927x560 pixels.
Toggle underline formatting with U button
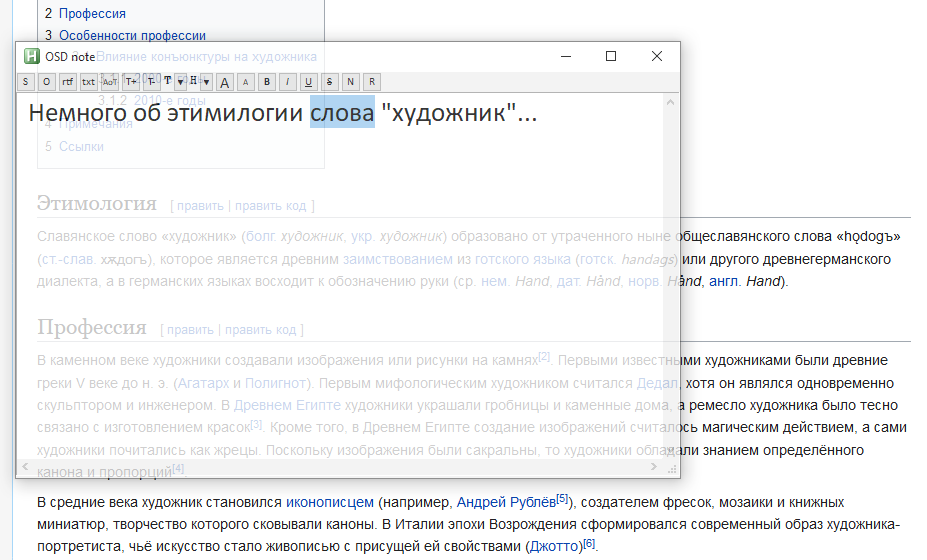coord(309,82)
